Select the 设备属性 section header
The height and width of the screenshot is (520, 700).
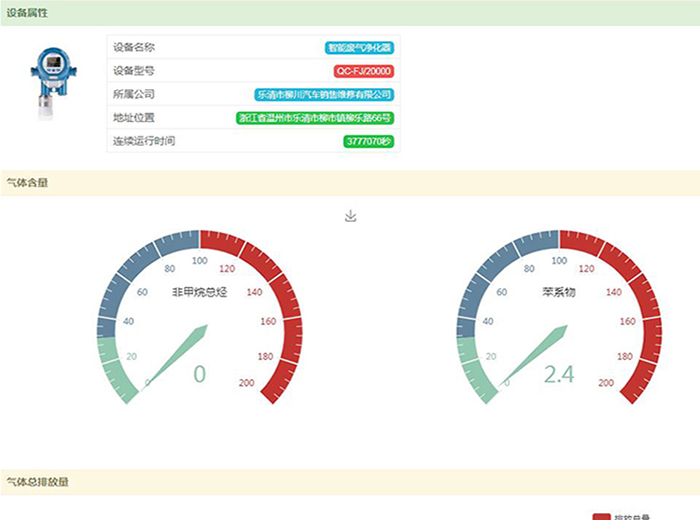coord(28,13)
